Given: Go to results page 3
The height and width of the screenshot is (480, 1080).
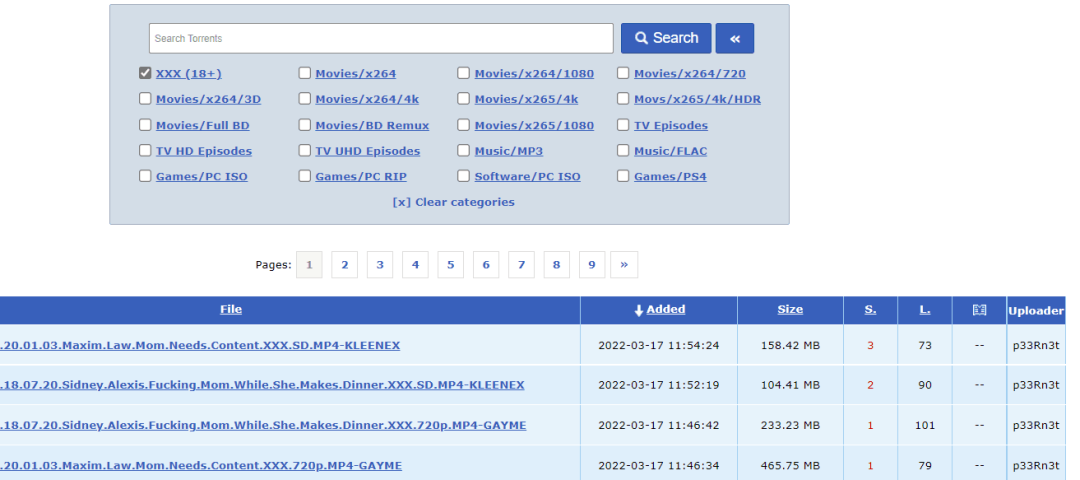Looking at the screenshot, I should [380, 264].
